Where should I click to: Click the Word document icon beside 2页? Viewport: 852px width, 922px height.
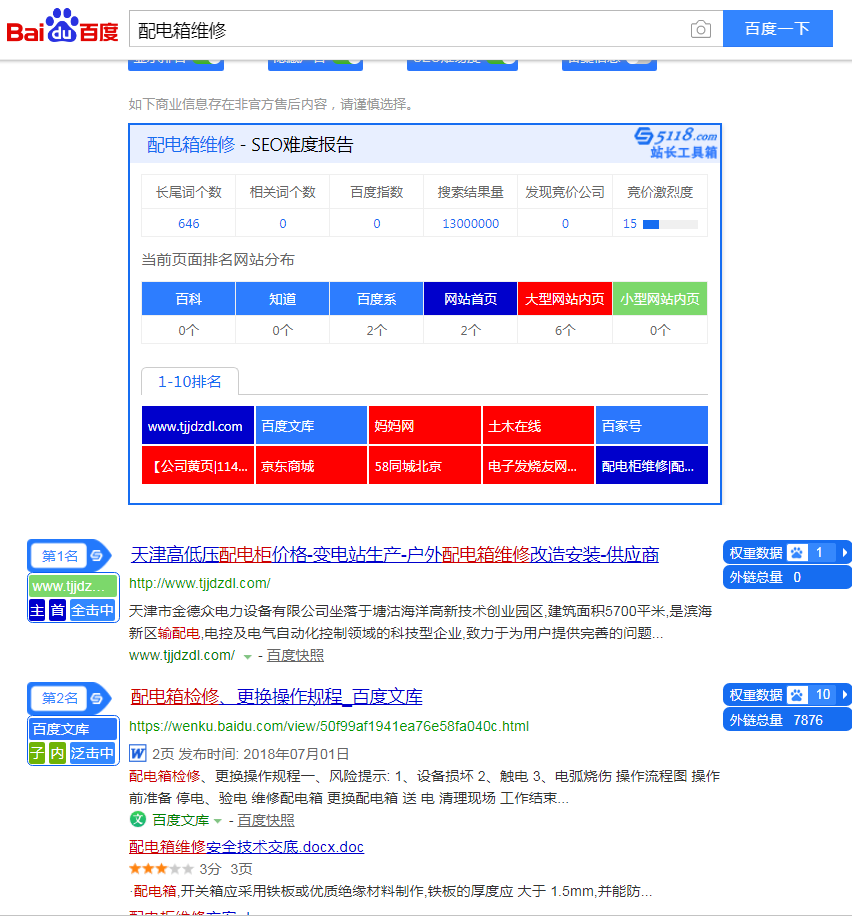coord(138,753)
